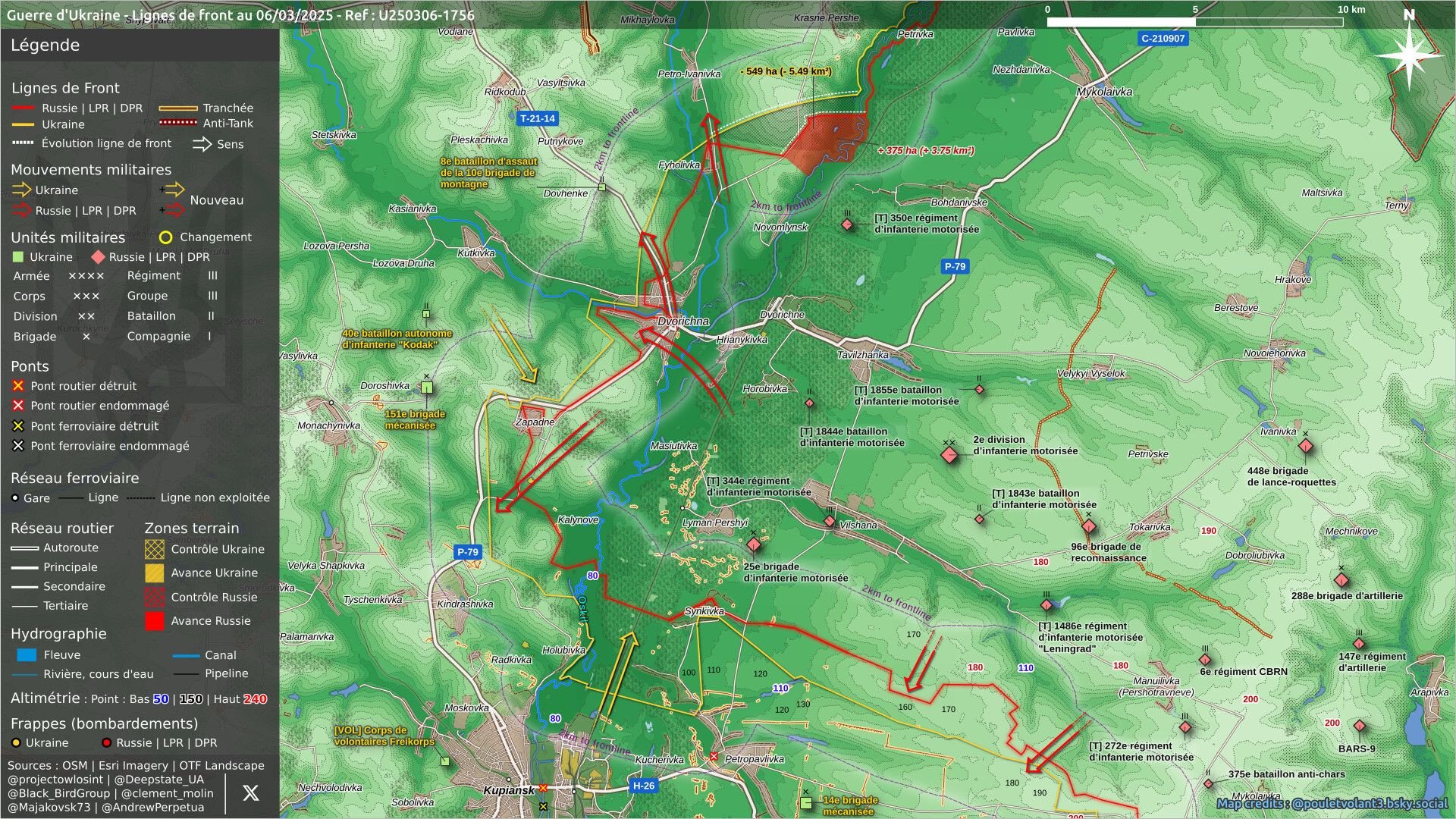Click the @Majakovsk73 source credit
This screenshot has width=1456, height=819.
[49, 808]
